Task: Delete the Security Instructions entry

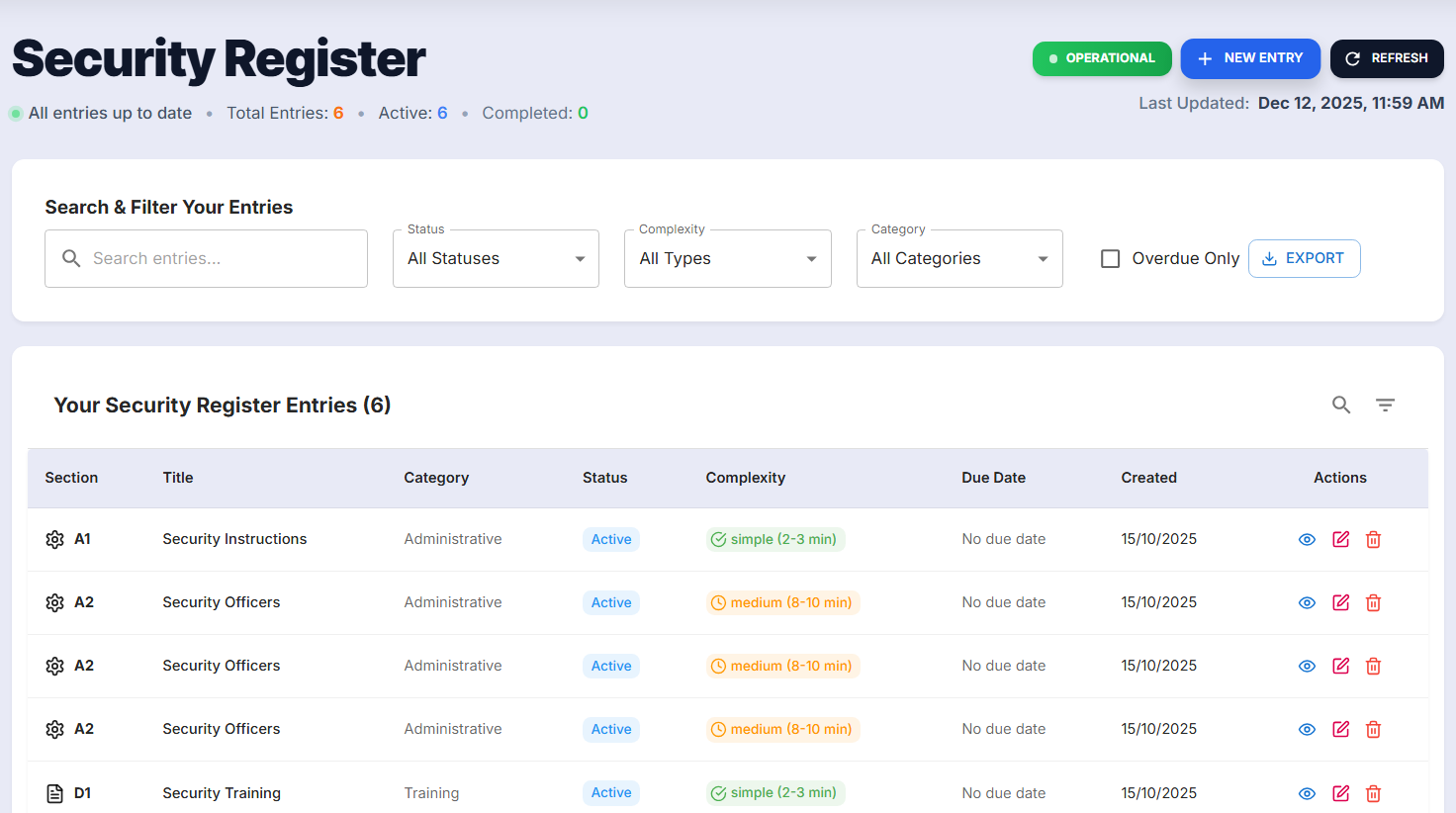Action: tap(1373, 539)
